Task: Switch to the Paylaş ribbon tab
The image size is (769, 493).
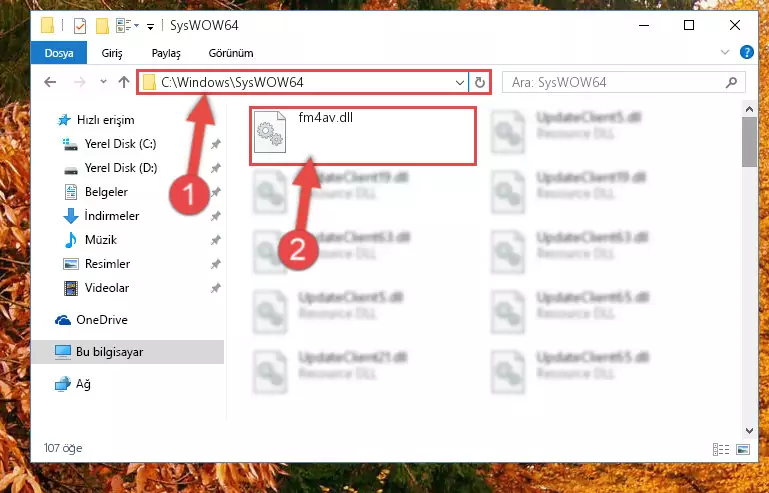Action: [x=166, y=53]
